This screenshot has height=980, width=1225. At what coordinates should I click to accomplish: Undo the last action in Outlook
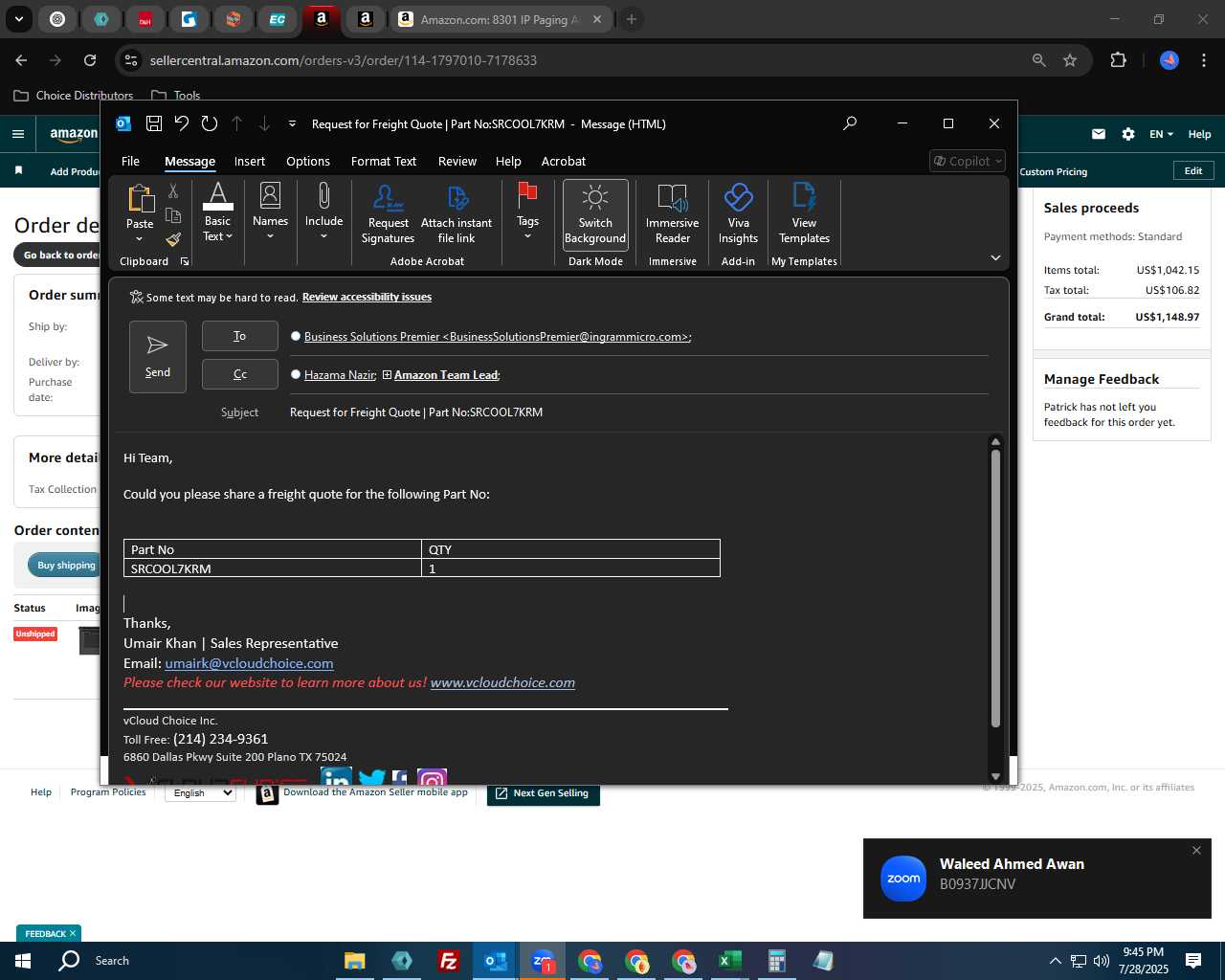pos(182,123)
